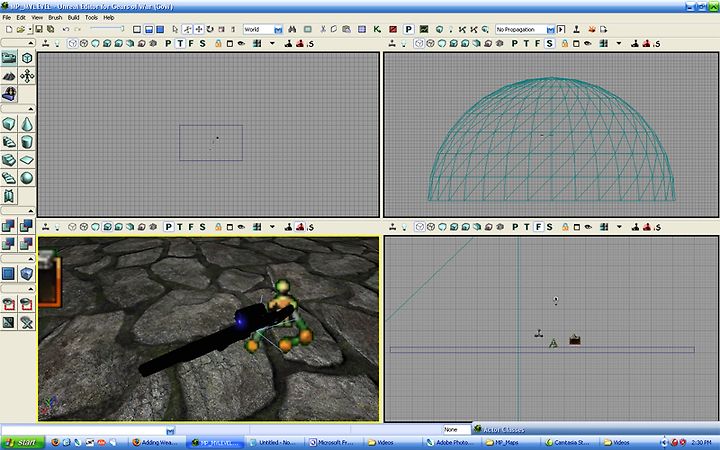
Task: Open the File menu
Action: pos(6,17)
